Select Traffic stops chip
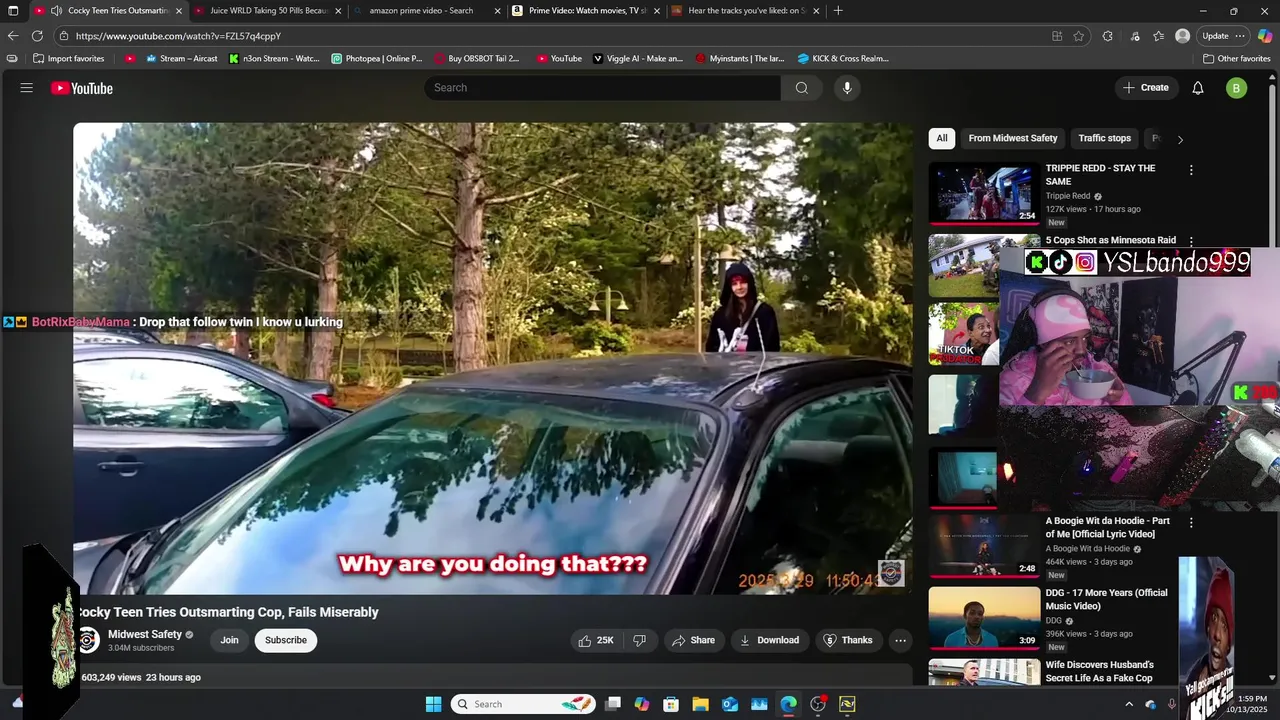 tap(1104, 139)
